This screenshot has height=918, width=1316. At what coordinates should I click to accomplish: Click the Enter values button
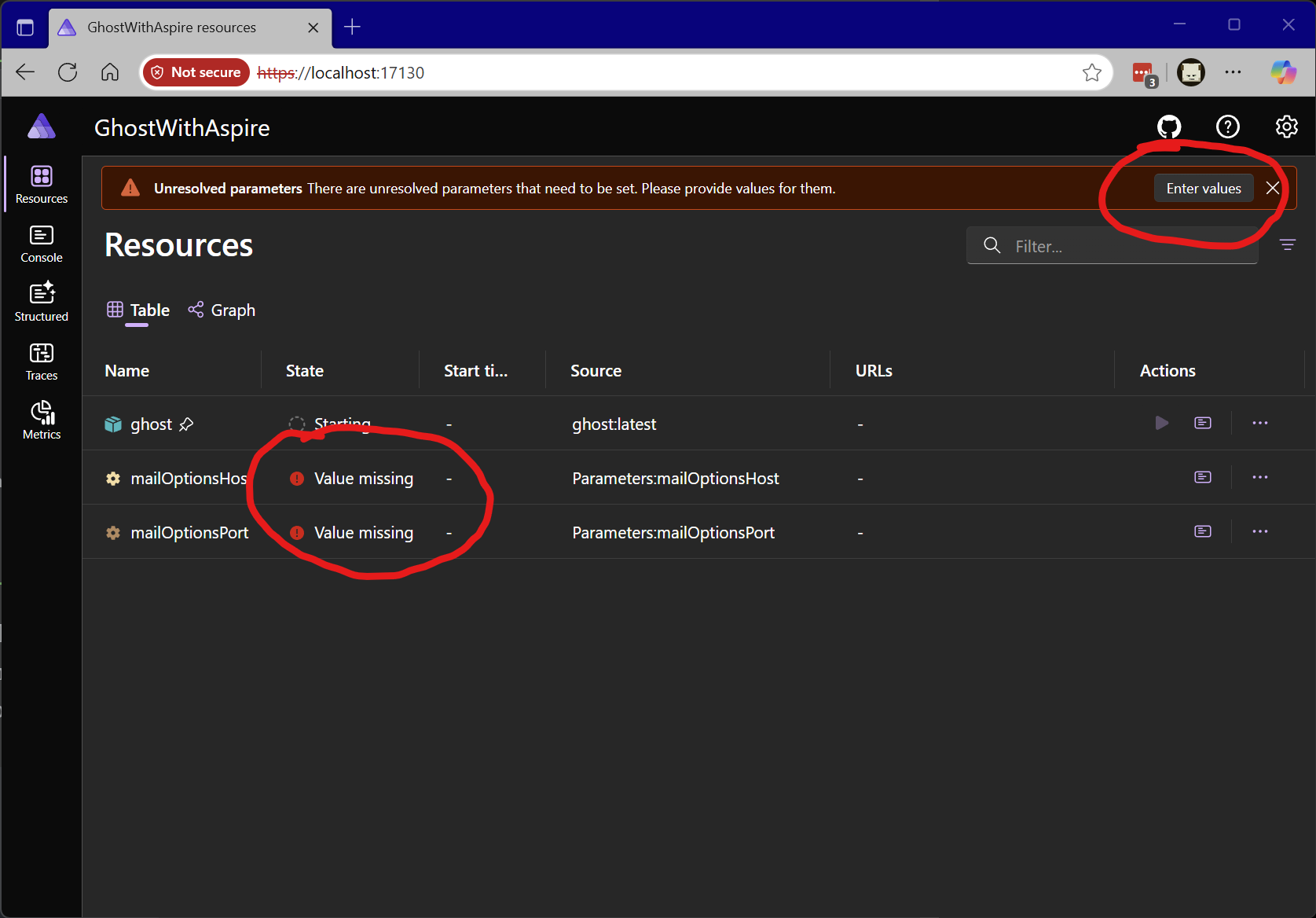tap(1203, 189)
